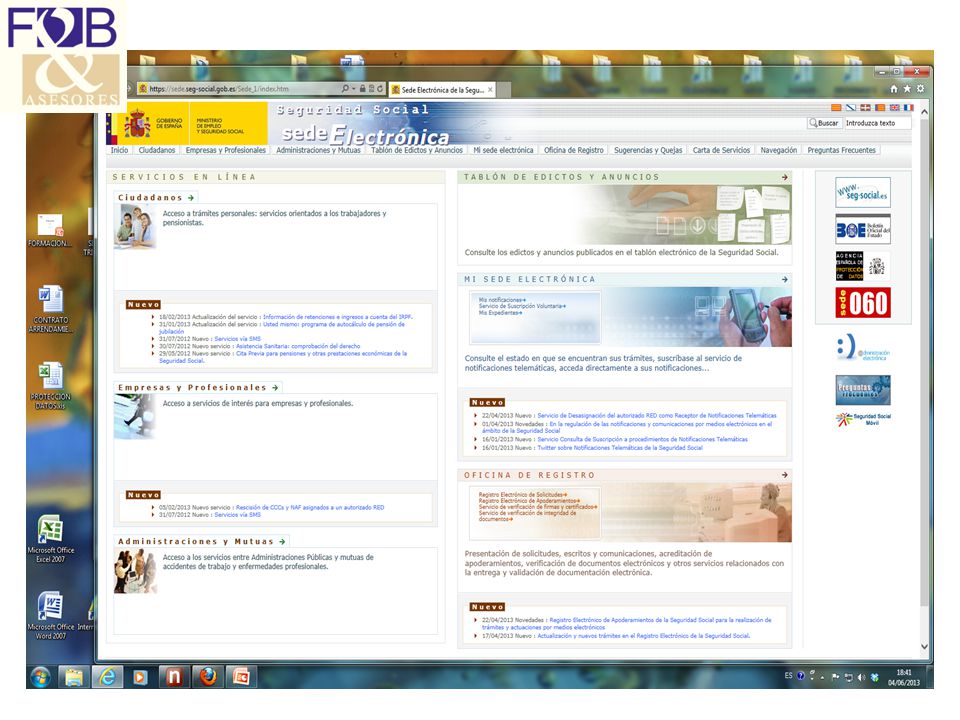Open the browser Favorites star icon
960x720 pixels.
click(907, 89)
